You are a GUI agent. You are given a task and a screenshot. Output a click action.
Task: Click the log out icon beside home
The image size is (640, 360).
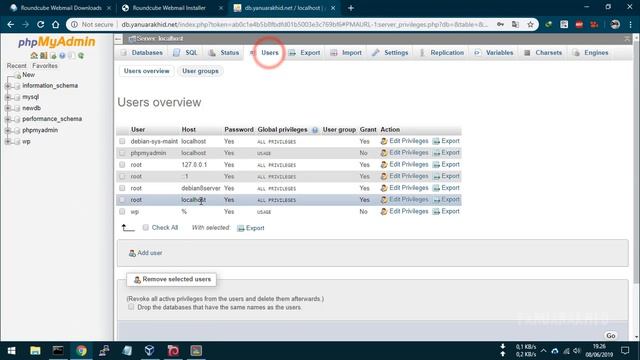43,56
